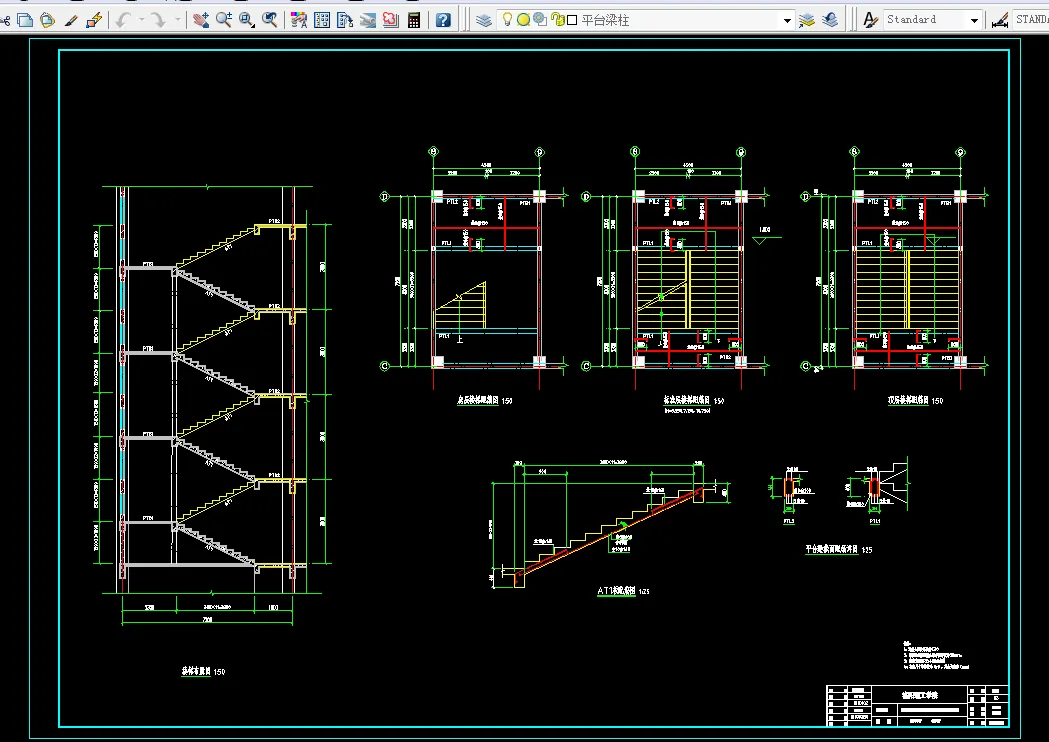This screenshot has width=1049, height=742.
Task: Open the Block Editor tool
Action: 94,20
